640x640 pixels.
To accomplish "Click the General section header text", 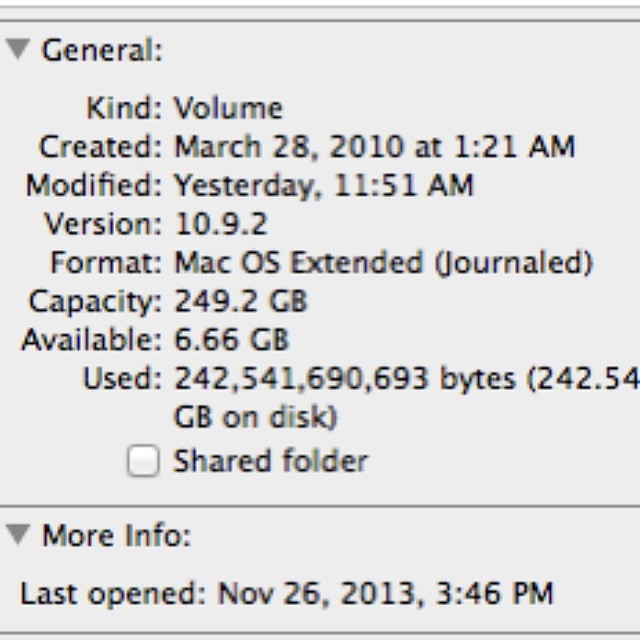I will click(x=101, y=52).
